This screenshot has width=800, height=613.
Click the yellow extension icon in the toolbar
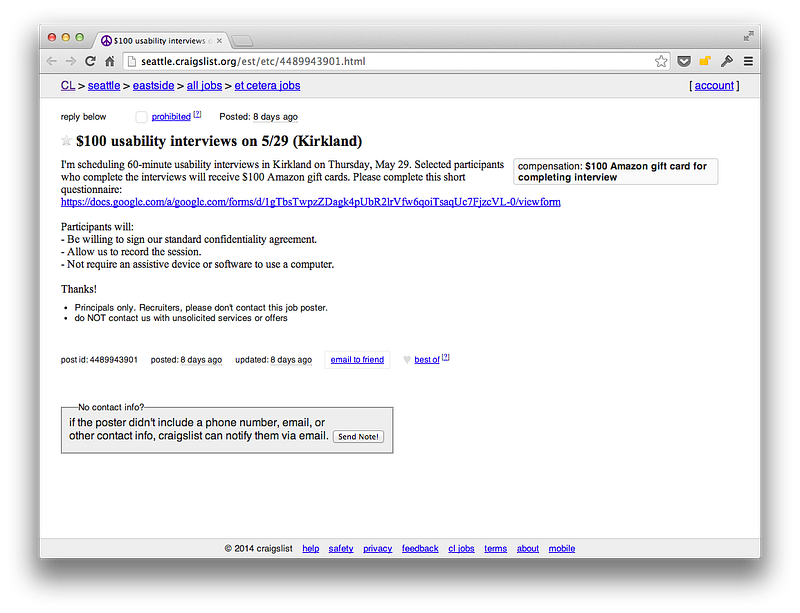click(705, 61)
